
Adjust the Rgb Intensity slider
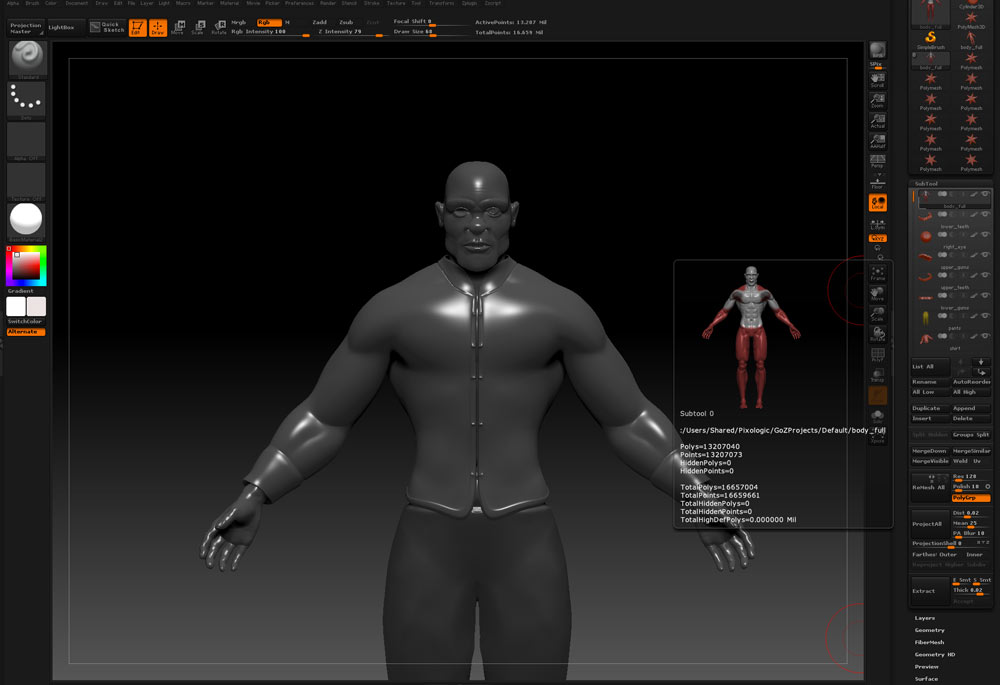point(270,32)
